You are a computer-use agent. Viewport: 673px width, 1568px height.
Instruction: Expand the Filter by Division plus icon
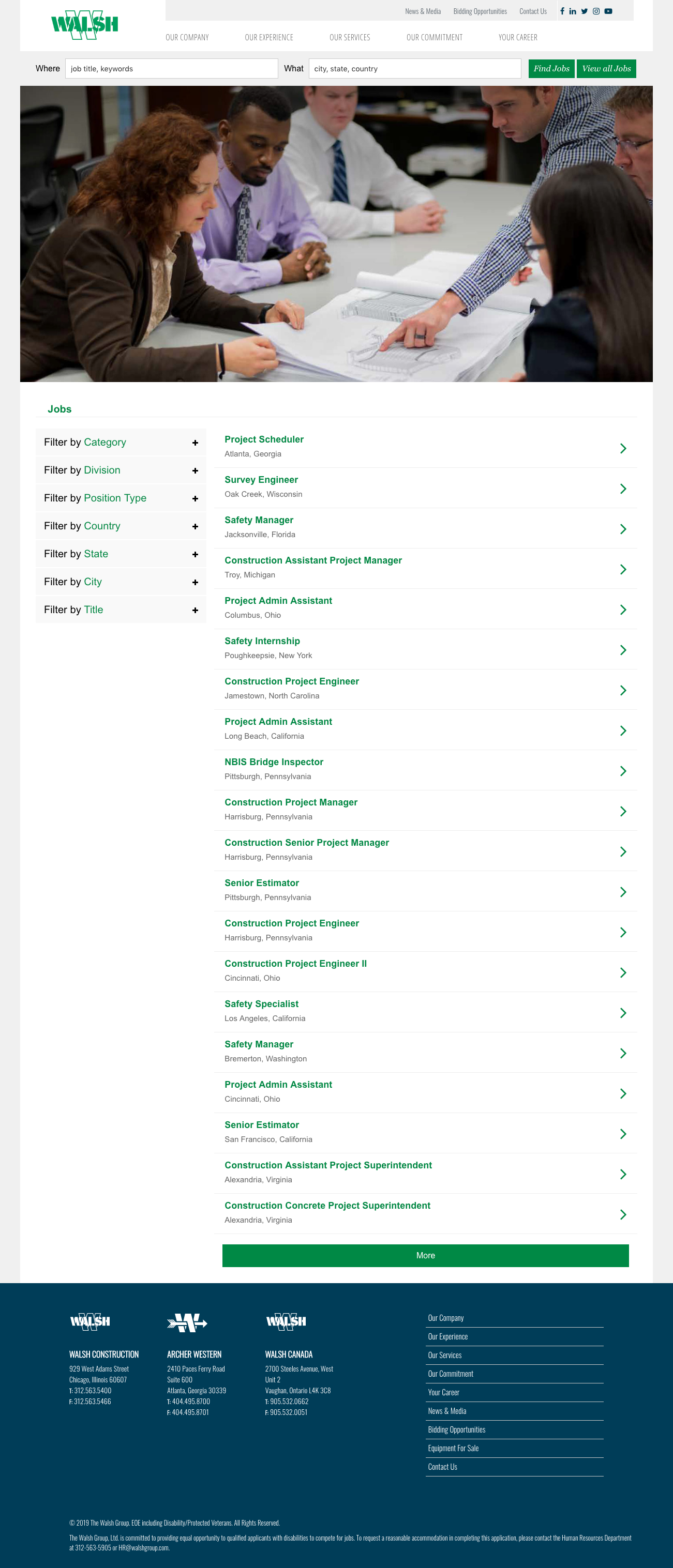point(195,470)
